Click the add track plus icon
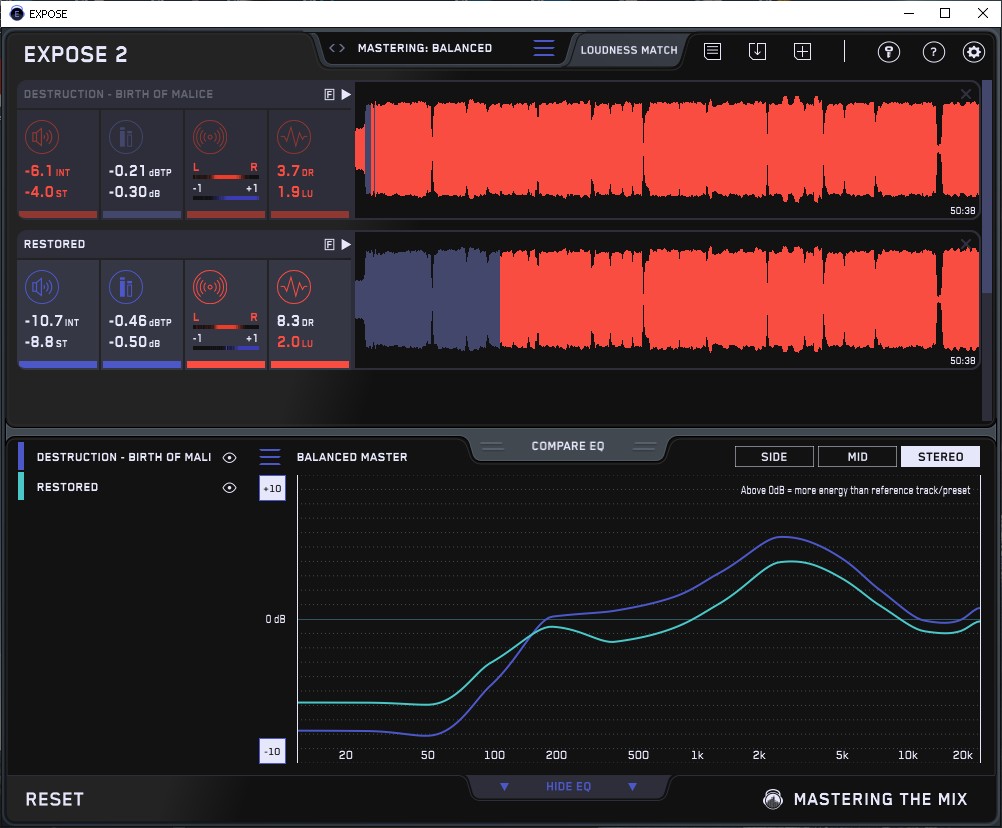Viewport: 1002px width, 828px height. pyautogui.click(x=802, y=51)
